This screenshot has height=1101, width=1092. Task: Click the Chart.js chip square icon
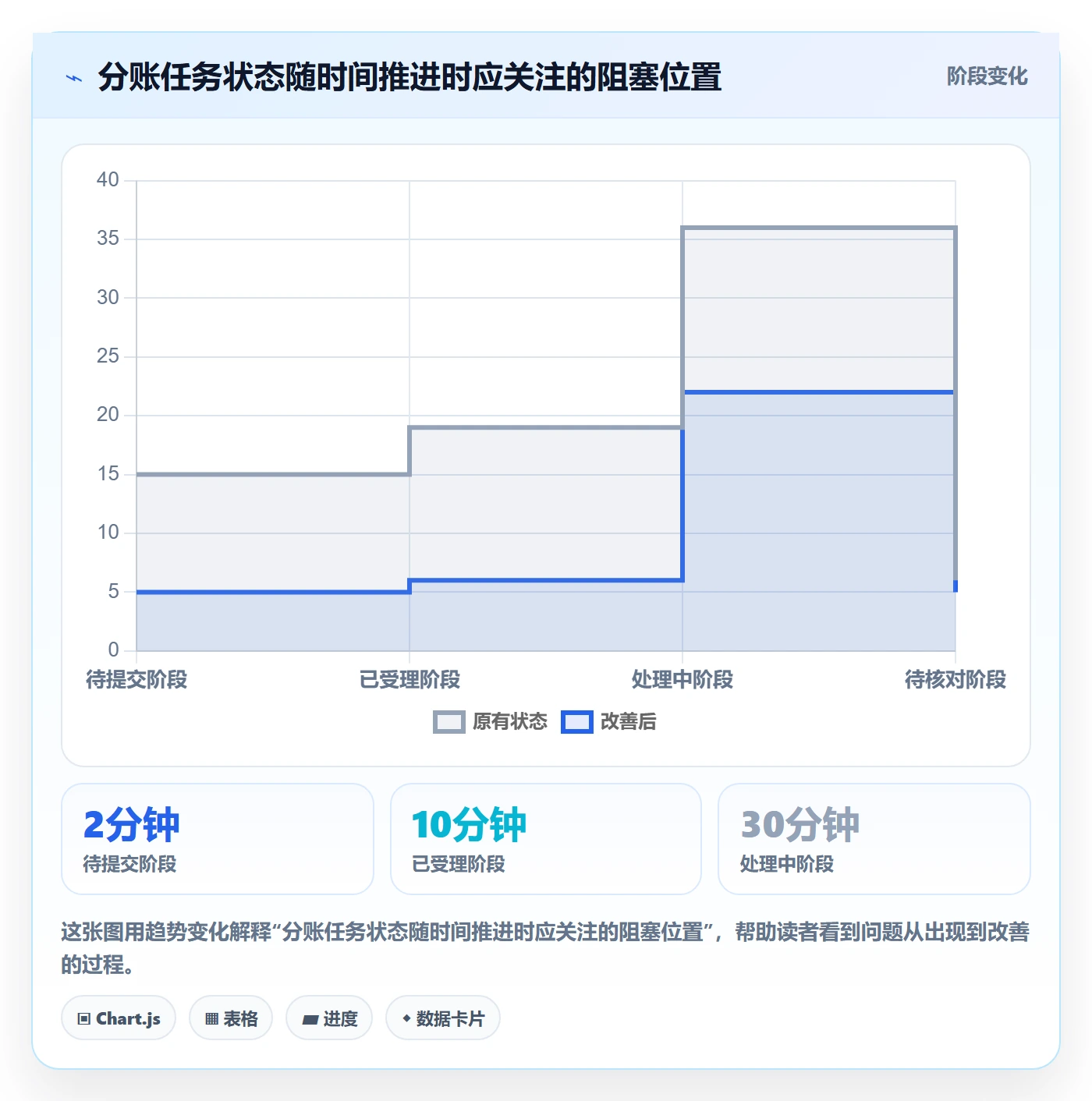[x=84, y=1019]
